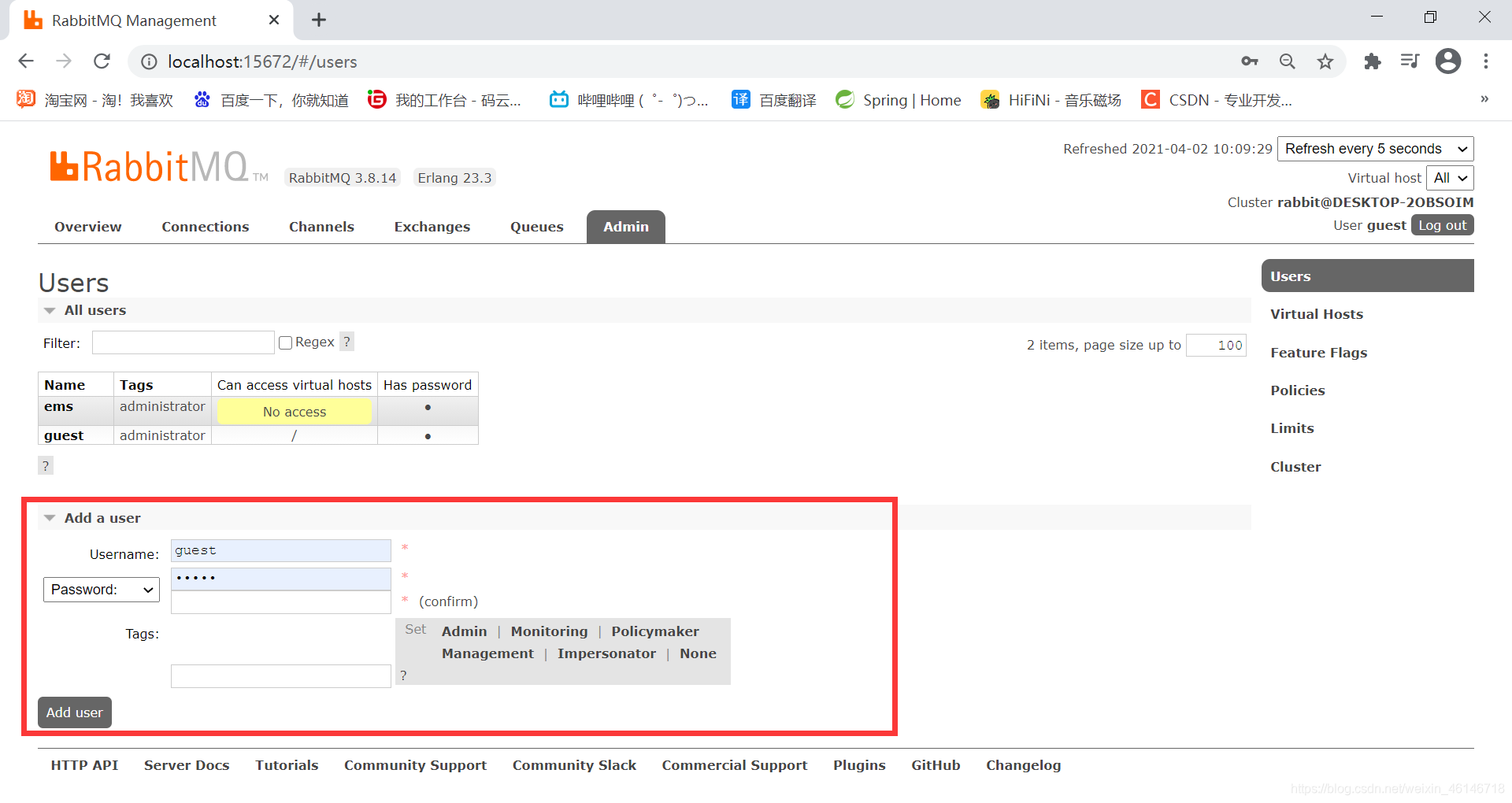Click the Tags text input field
Screen dimensions: 1512x803
click(x=281, y=676)
